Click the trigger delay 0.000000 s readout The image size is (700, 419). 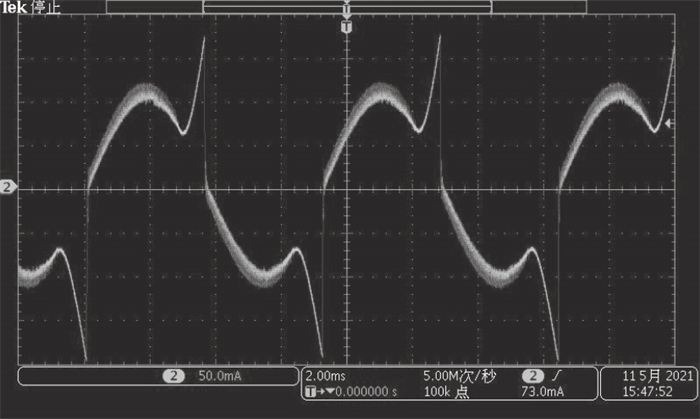click(x=366, y=392)
